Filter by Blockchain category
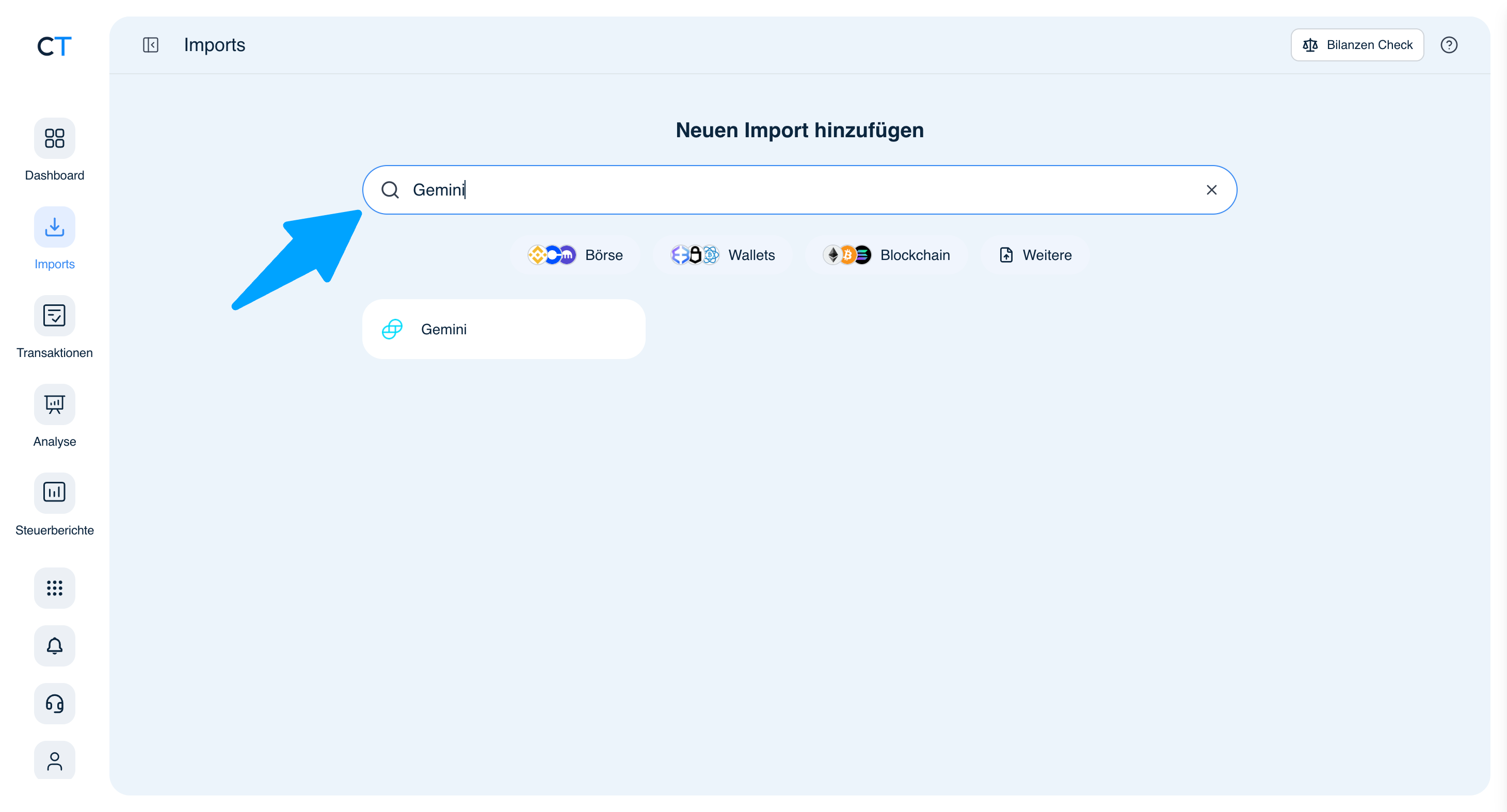 pyautogui.click(x=886, y=255)
